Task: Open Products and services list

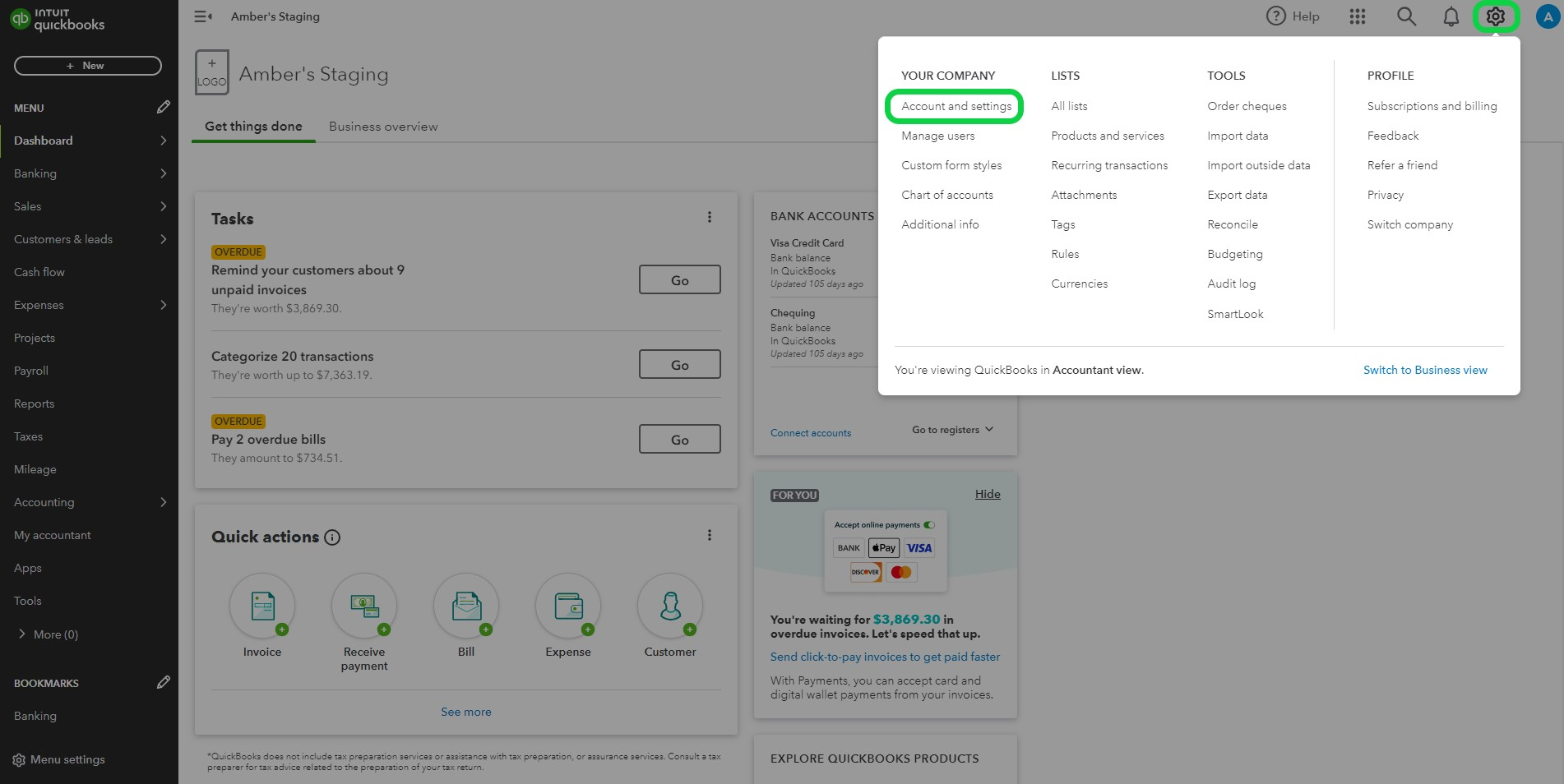Action: coord(1108,136)
